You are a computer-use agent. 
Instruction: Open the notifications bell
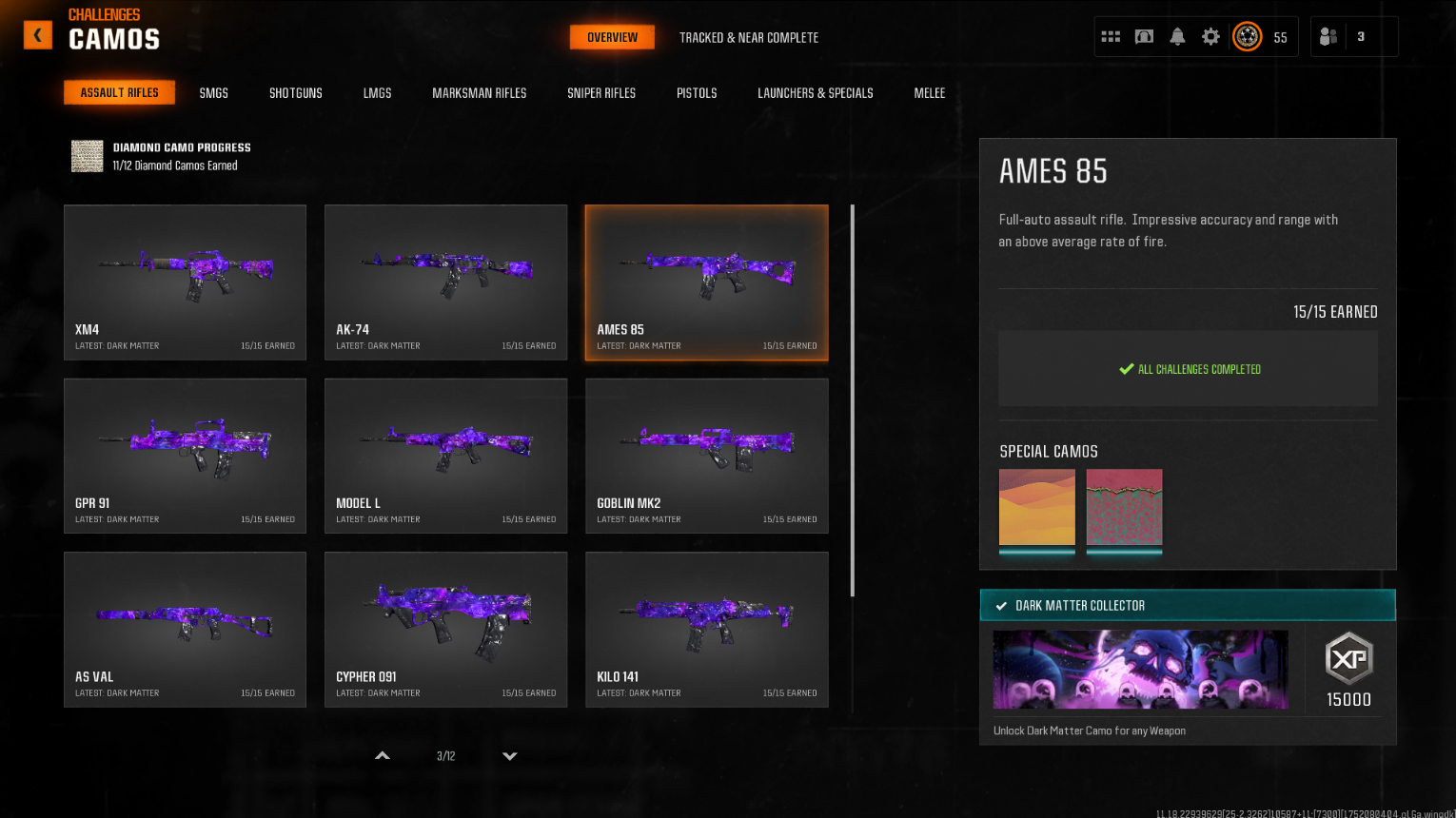1177,35
